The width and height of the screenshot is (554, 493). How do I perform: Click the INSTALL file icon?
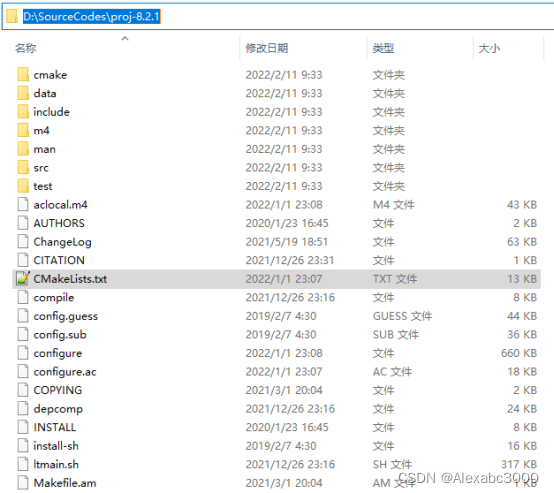click(x=23, y=427)
